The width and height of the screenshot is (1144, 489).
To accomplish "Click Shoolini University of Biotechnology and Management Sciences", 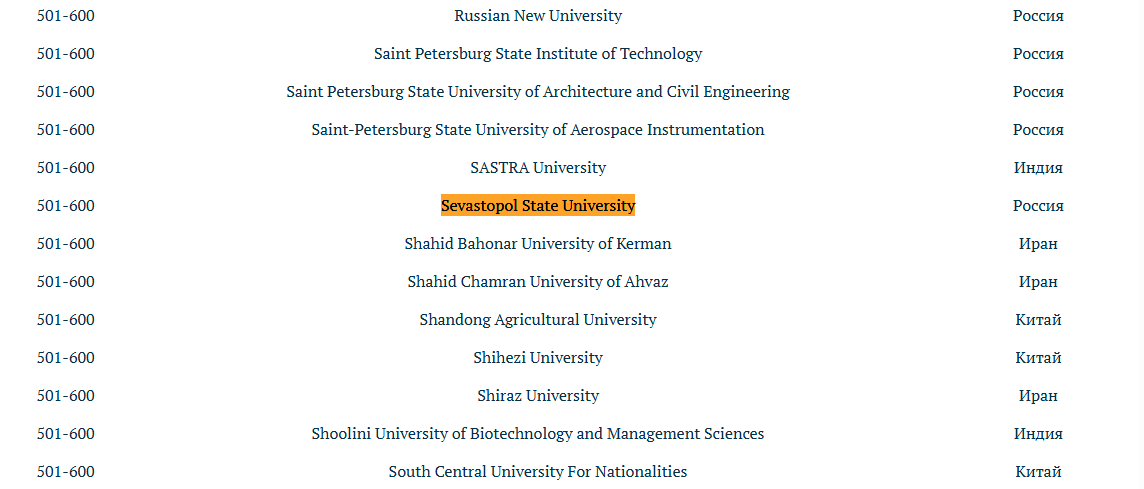I will tap(538, 434).
